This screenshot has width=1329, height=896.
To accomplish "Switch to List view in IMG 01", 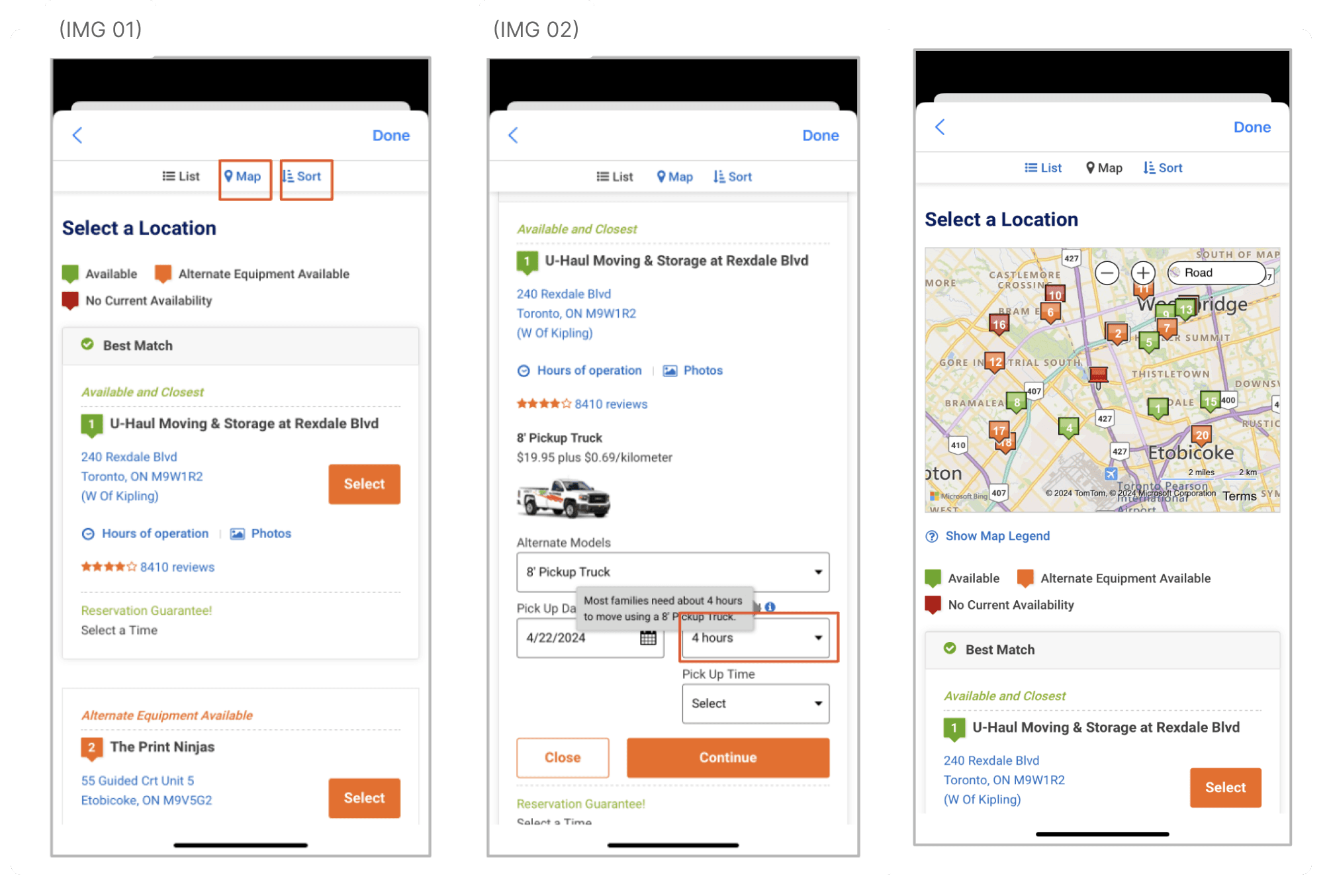I will (x=181, y=177).
